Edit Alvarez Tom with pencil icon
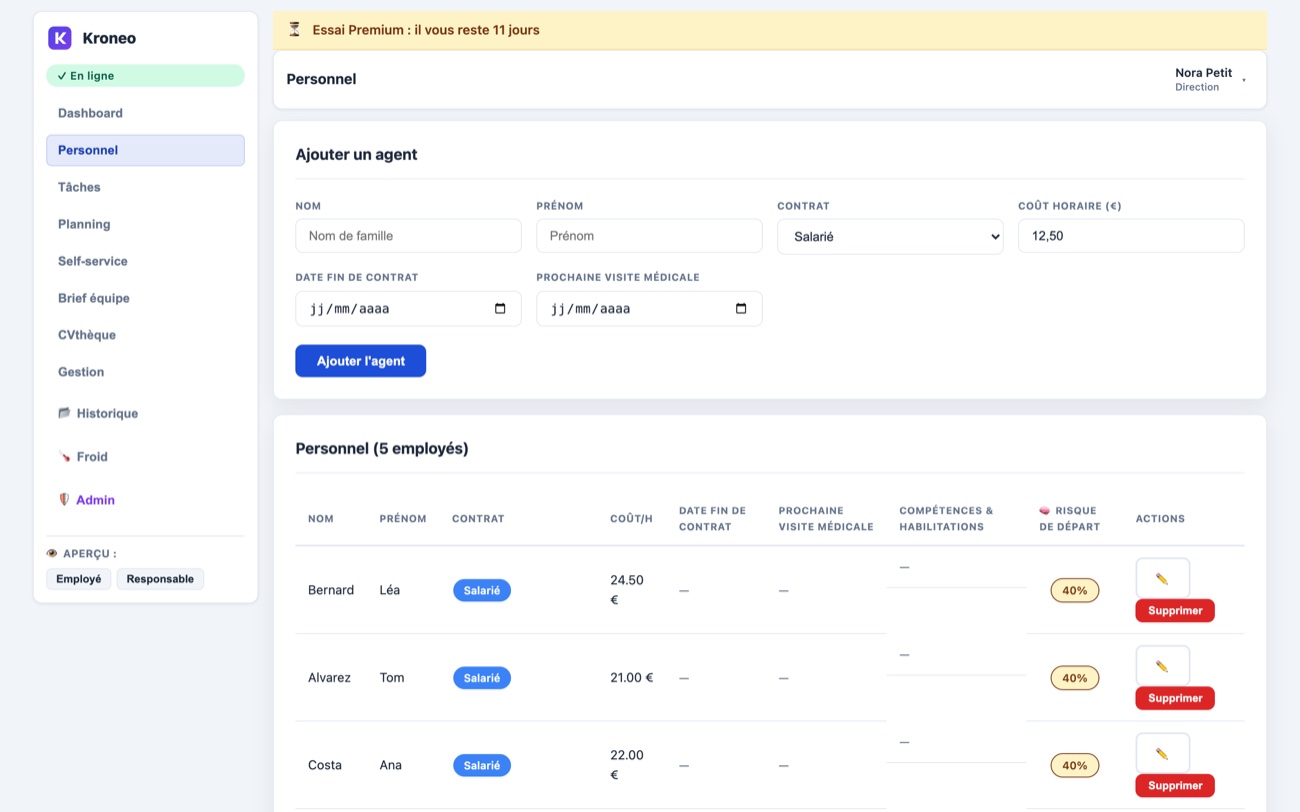Image resolution: width=1300 pixels, height=812 pixels. coord(1162,666)
